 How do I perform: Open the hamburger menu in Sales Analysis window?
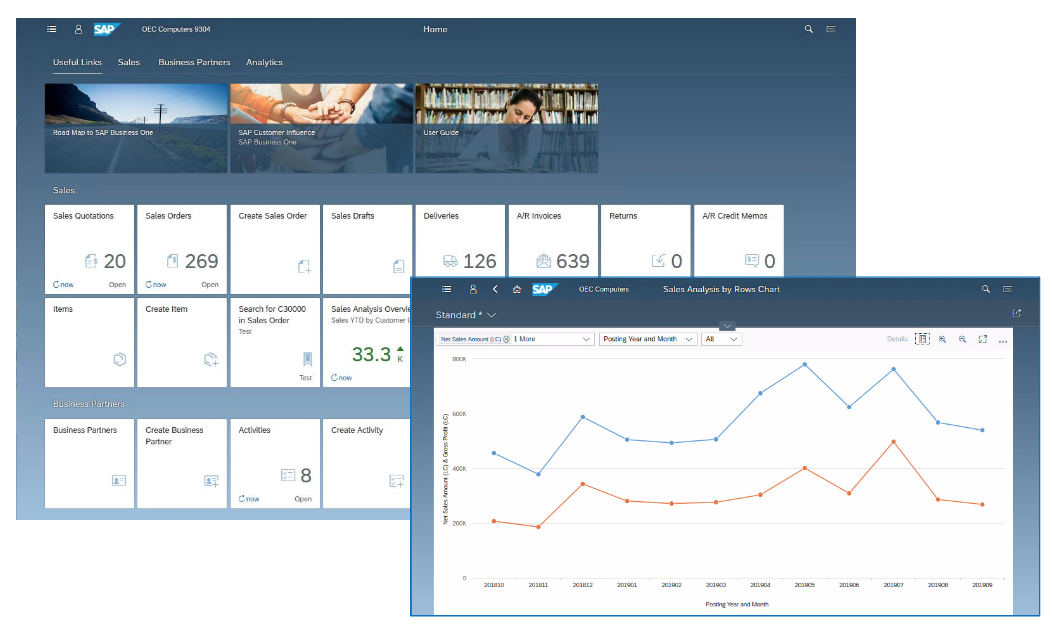pyautogui.click(x=447, y=289)
